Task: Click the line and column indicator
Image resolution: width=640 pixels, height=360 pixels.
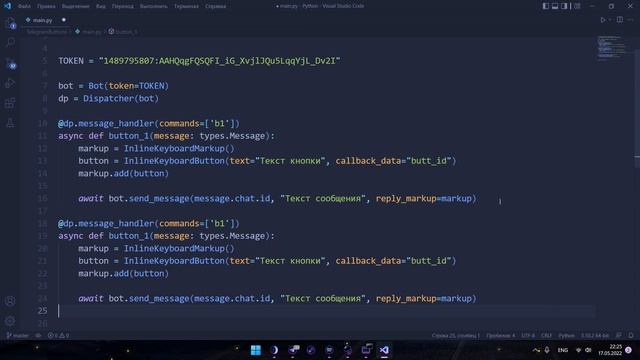Action: (456, 336)
